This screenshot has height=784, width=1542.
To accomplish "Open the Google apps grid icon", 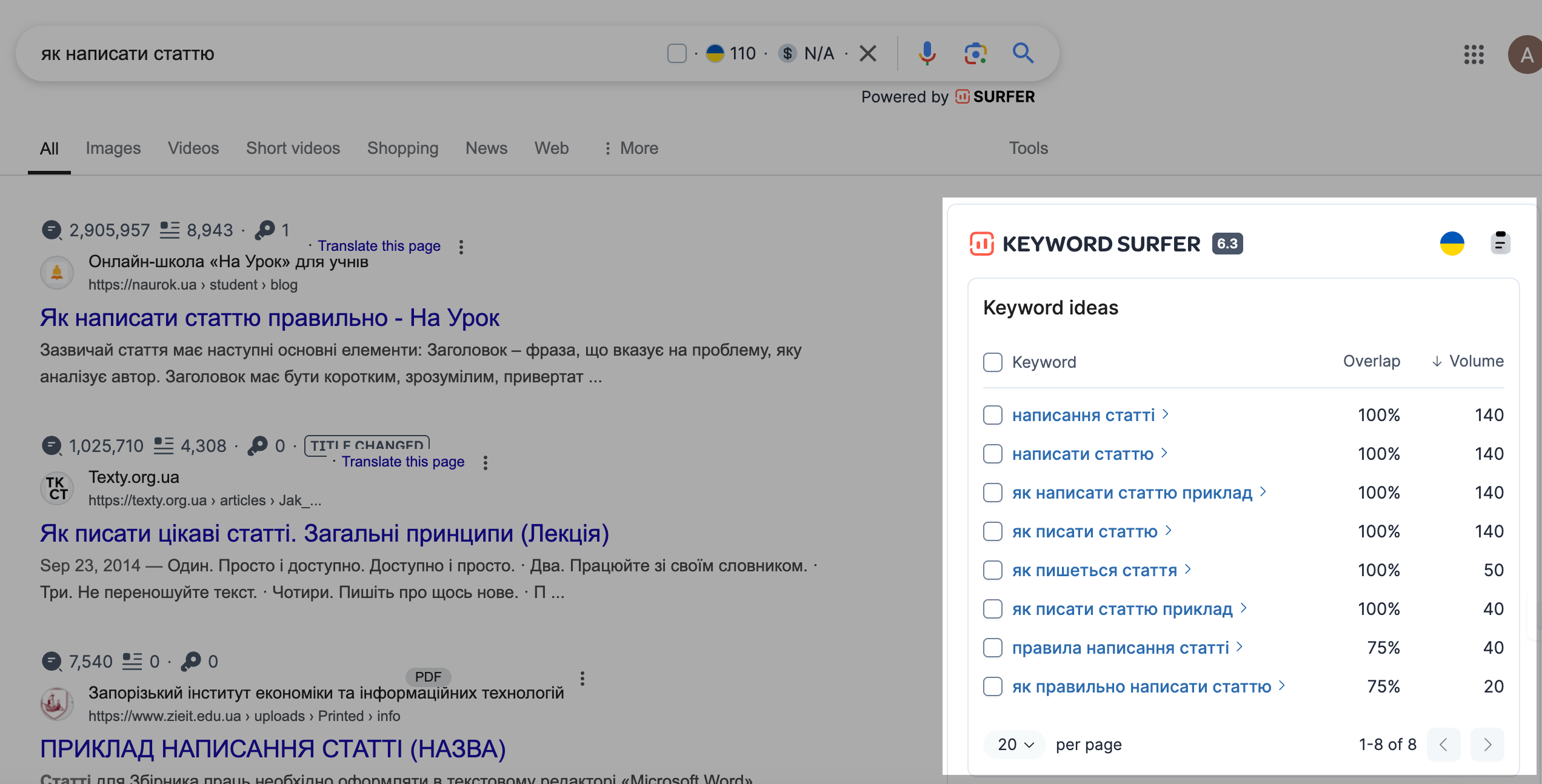I will point(1474,55).
